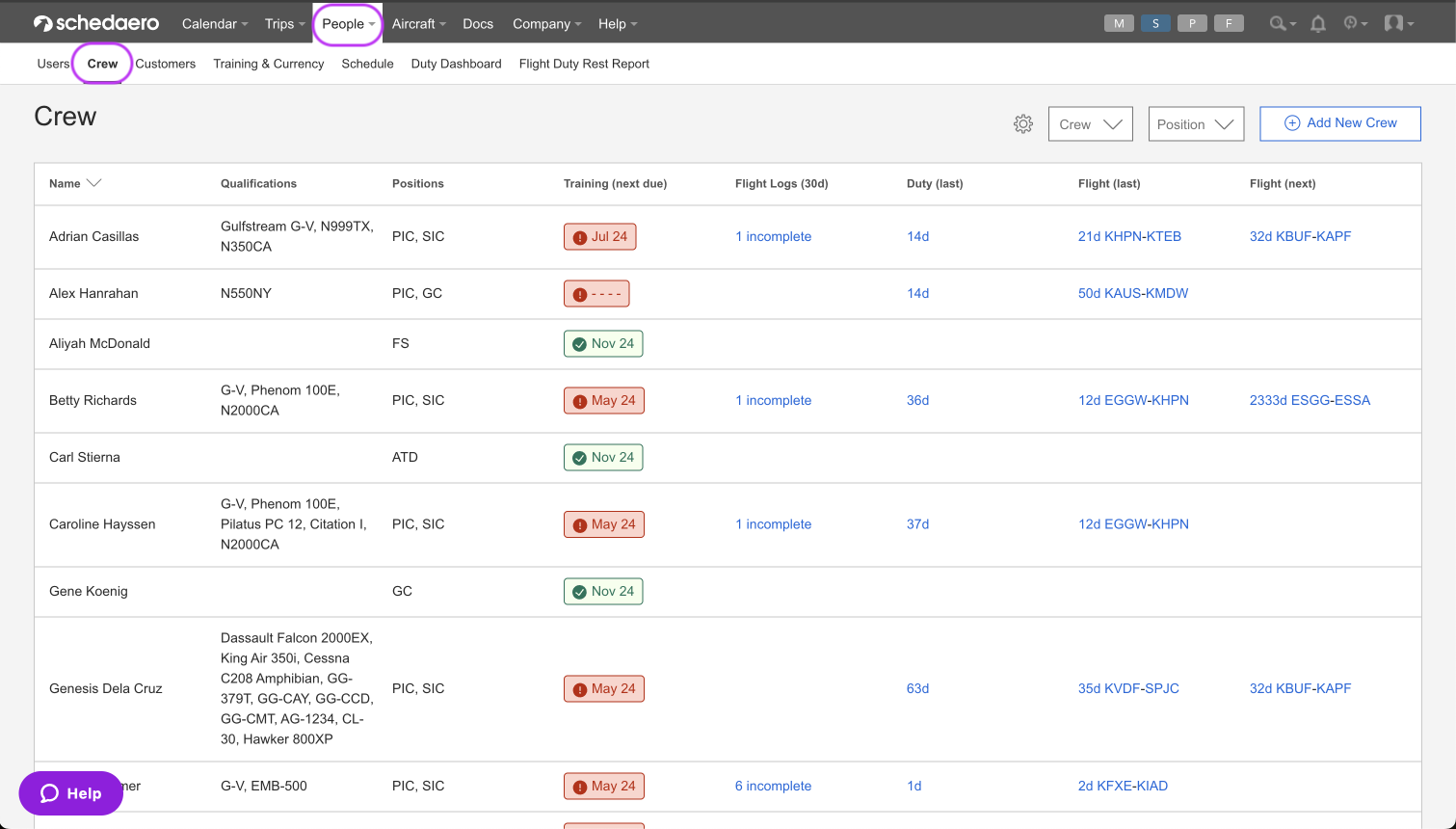Screen dimensions: 1456x829
Task: Click the Schedaero logo
Action: coord(96,23)
